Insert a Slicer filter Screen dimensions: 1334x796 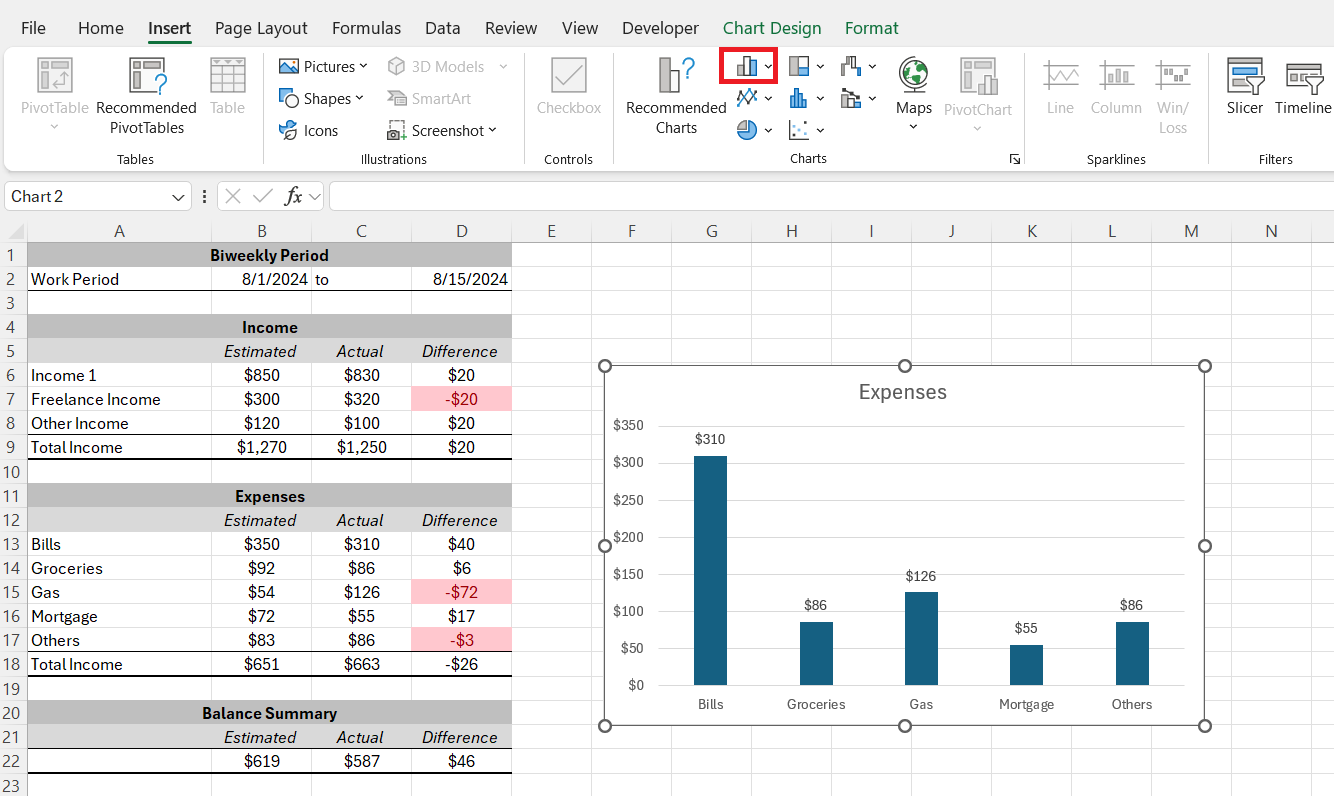(x=1245, y=88)
